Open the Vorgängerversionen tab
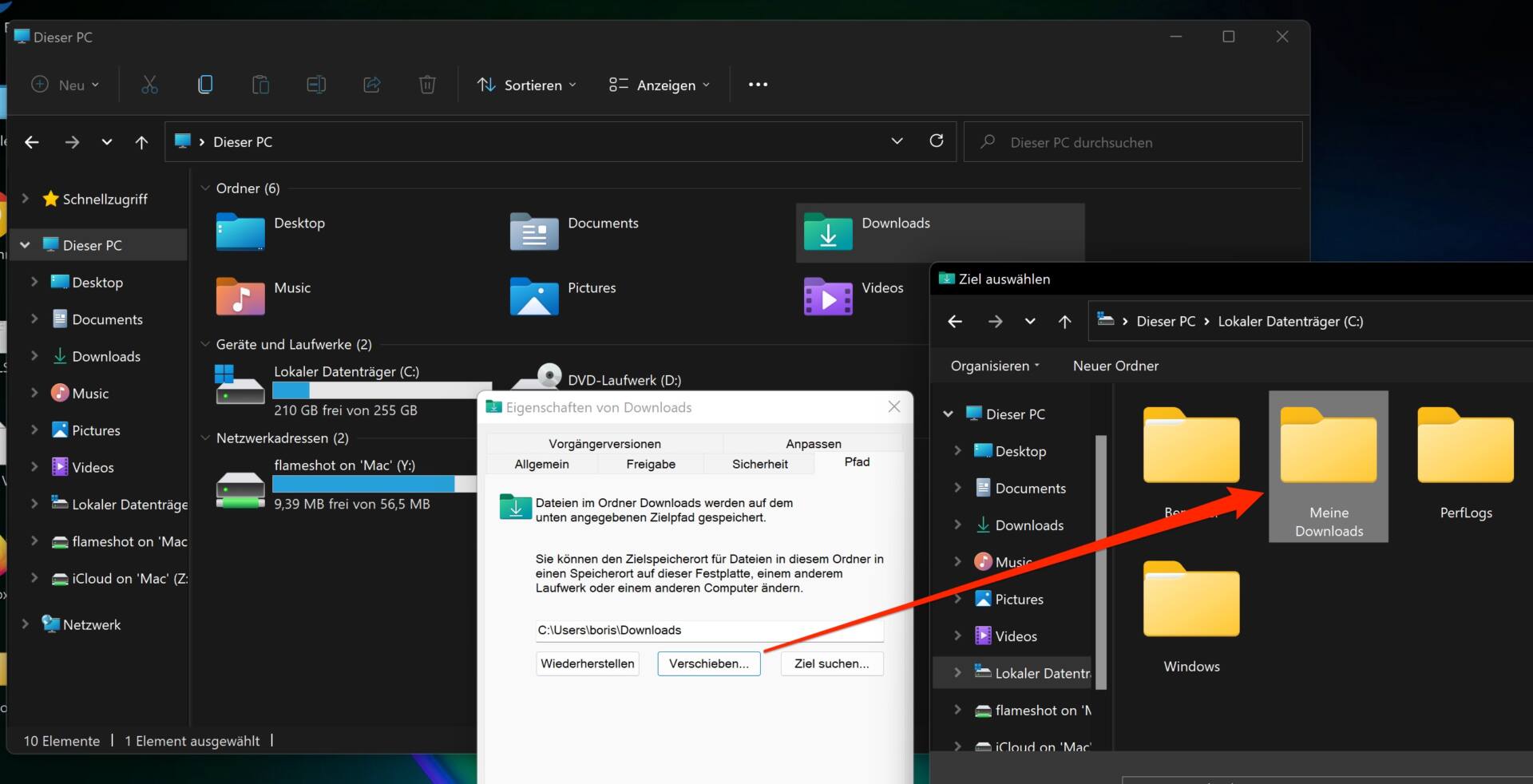1533x784 pixels. [603, 443]
